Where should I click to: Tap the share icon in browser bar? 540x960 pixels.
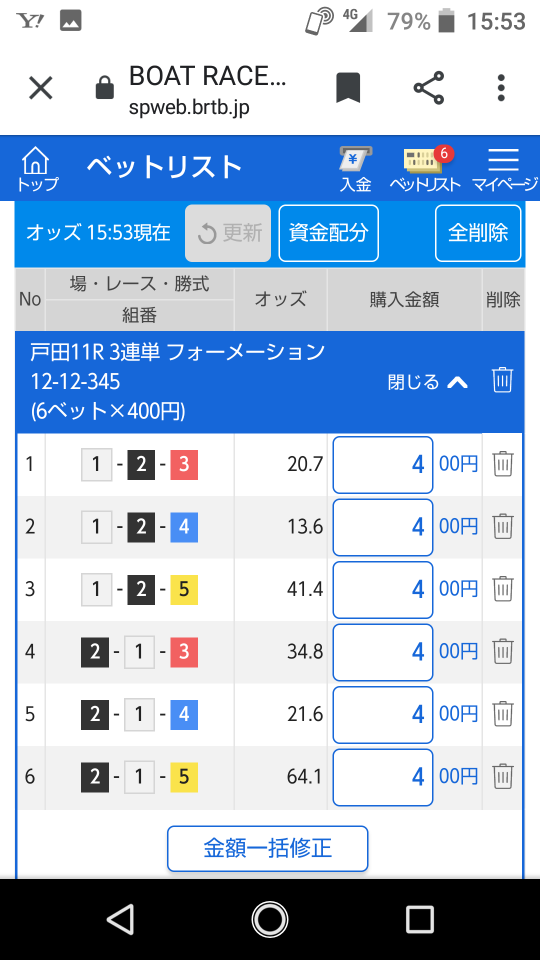429,88
